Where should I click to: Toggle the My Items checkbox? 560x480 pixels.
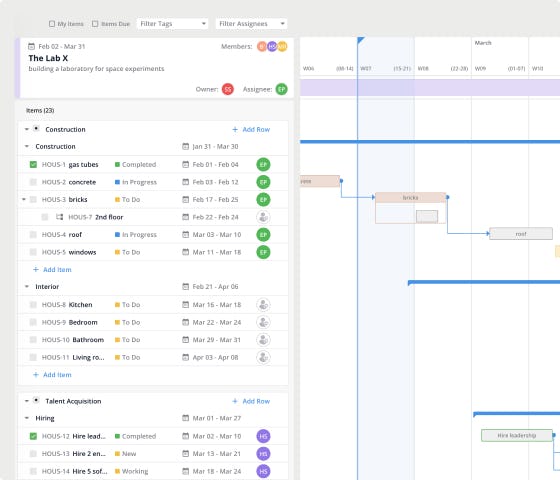[x=52, y=24]
